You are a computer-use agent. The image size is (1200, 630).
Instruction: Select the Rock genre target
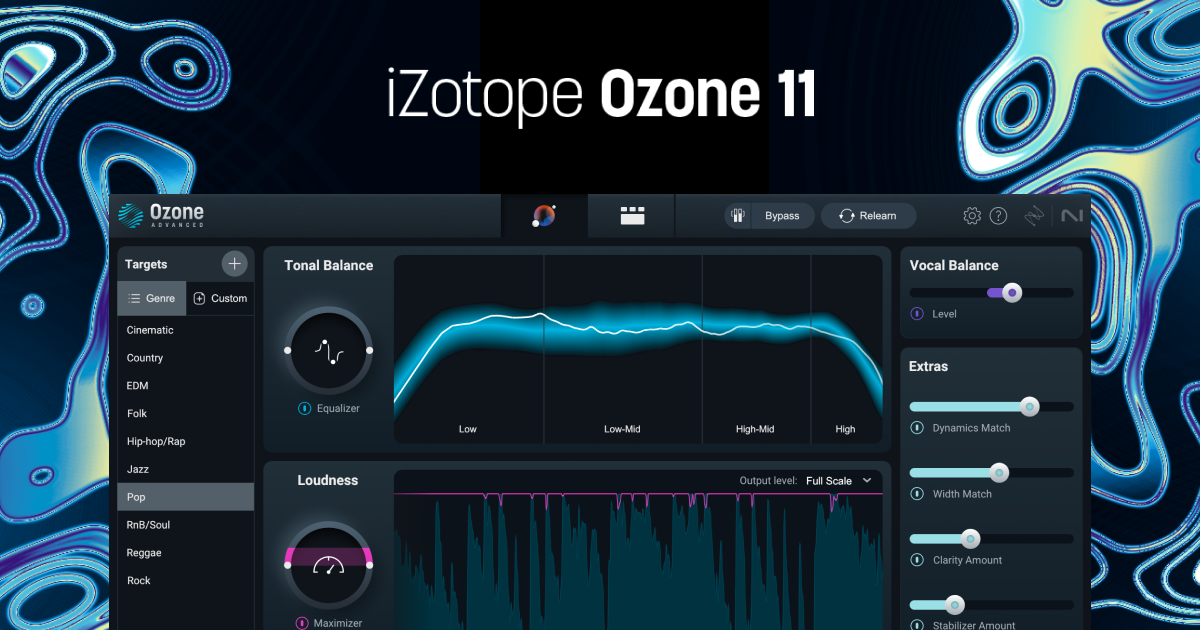(186, 581)
